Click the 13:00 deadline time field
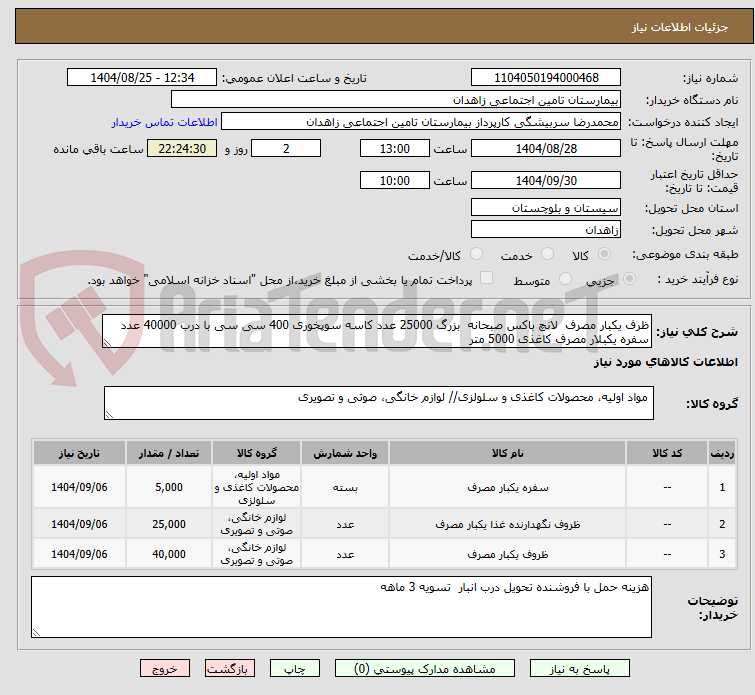The width and height of the screenshot is (755, 695). coord(395,149)
